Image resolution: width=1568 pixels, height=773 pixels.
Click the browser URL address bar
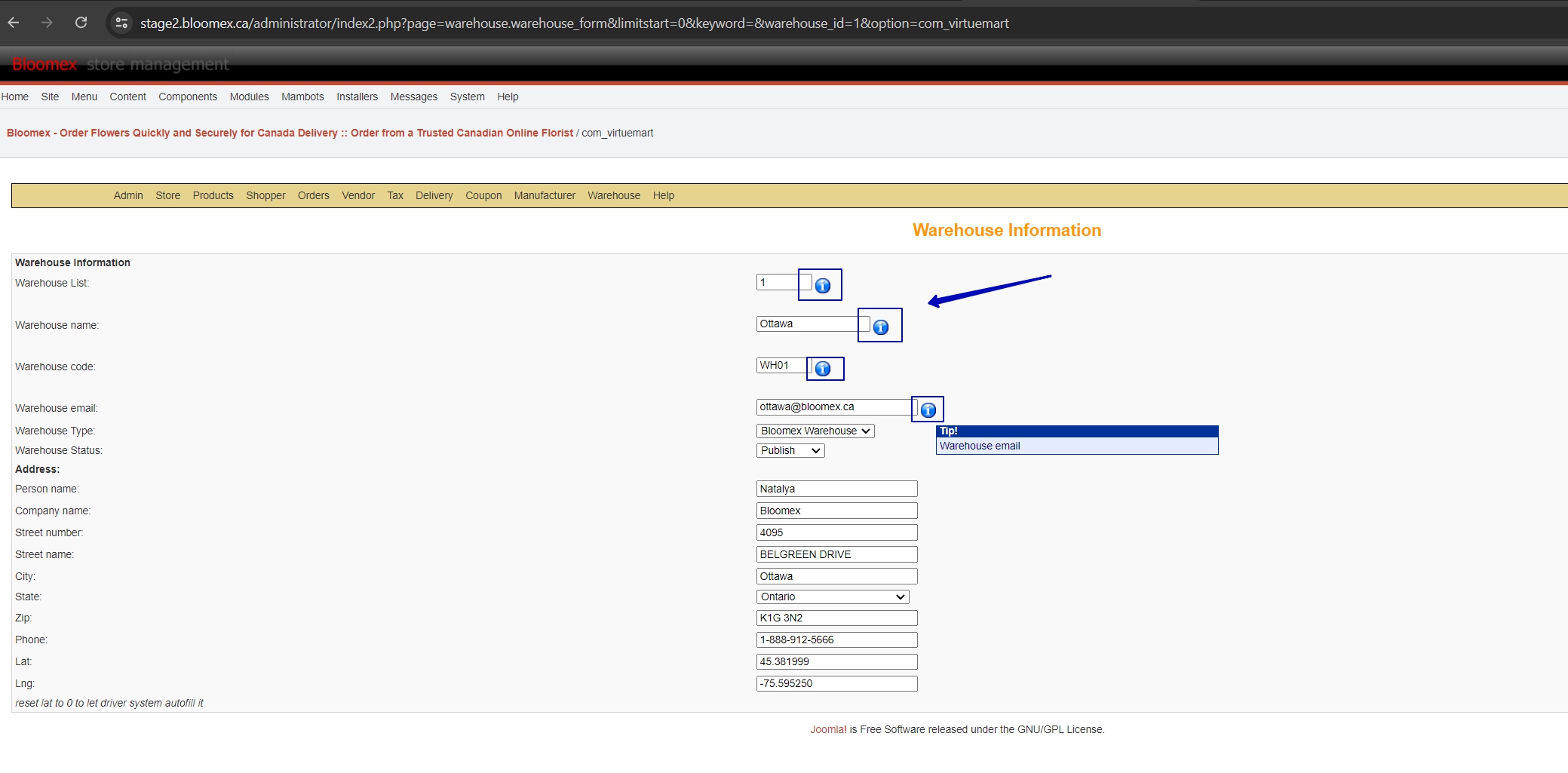[574, 23]
